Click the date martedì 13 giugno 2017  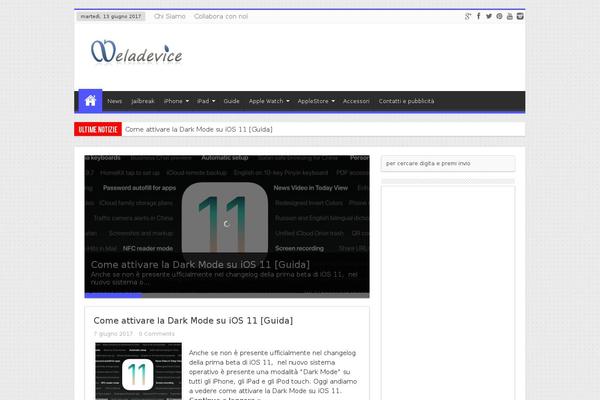tap(111, 16)
